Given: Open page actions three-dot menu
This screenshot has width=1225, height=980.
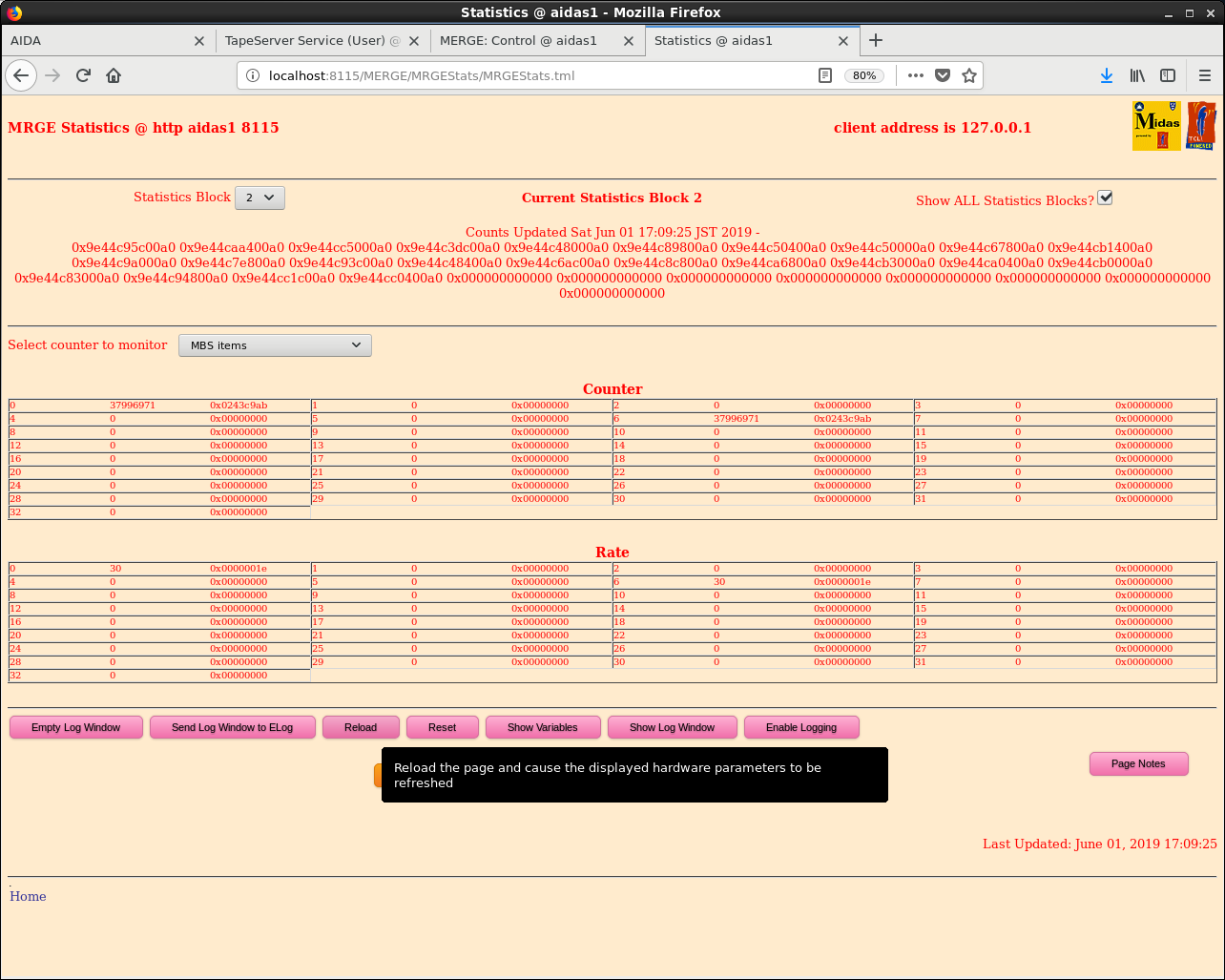Looking at the screenshot, I should [916, 75].
